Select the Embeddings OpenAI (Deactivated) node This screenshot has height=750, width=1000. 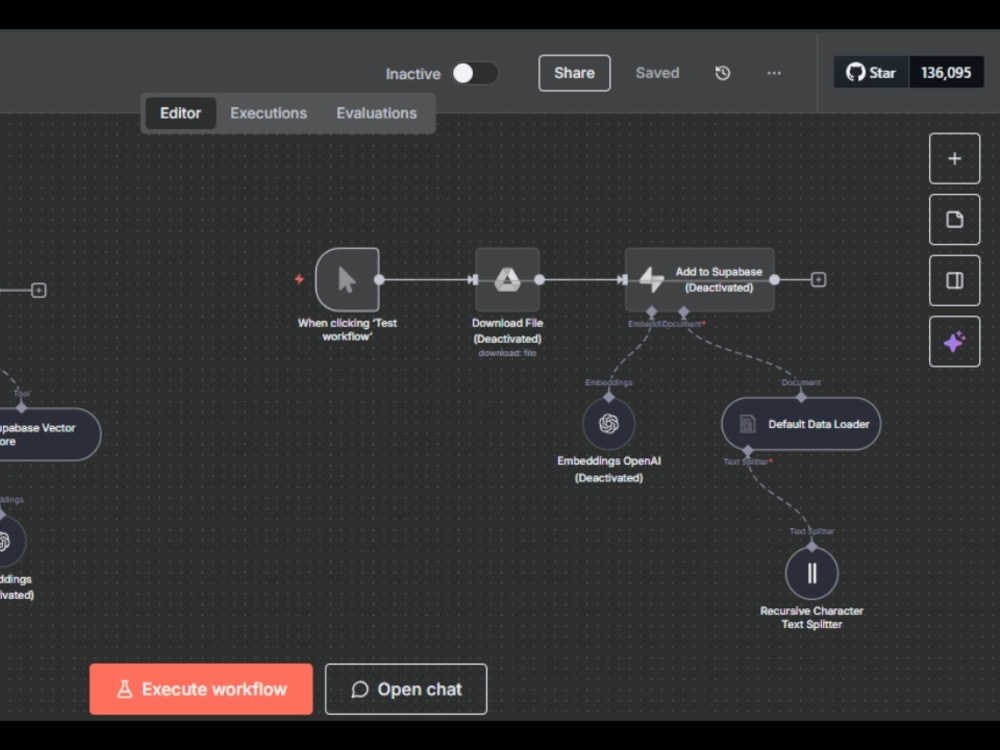pyautogui.click(x=608, y=423)
